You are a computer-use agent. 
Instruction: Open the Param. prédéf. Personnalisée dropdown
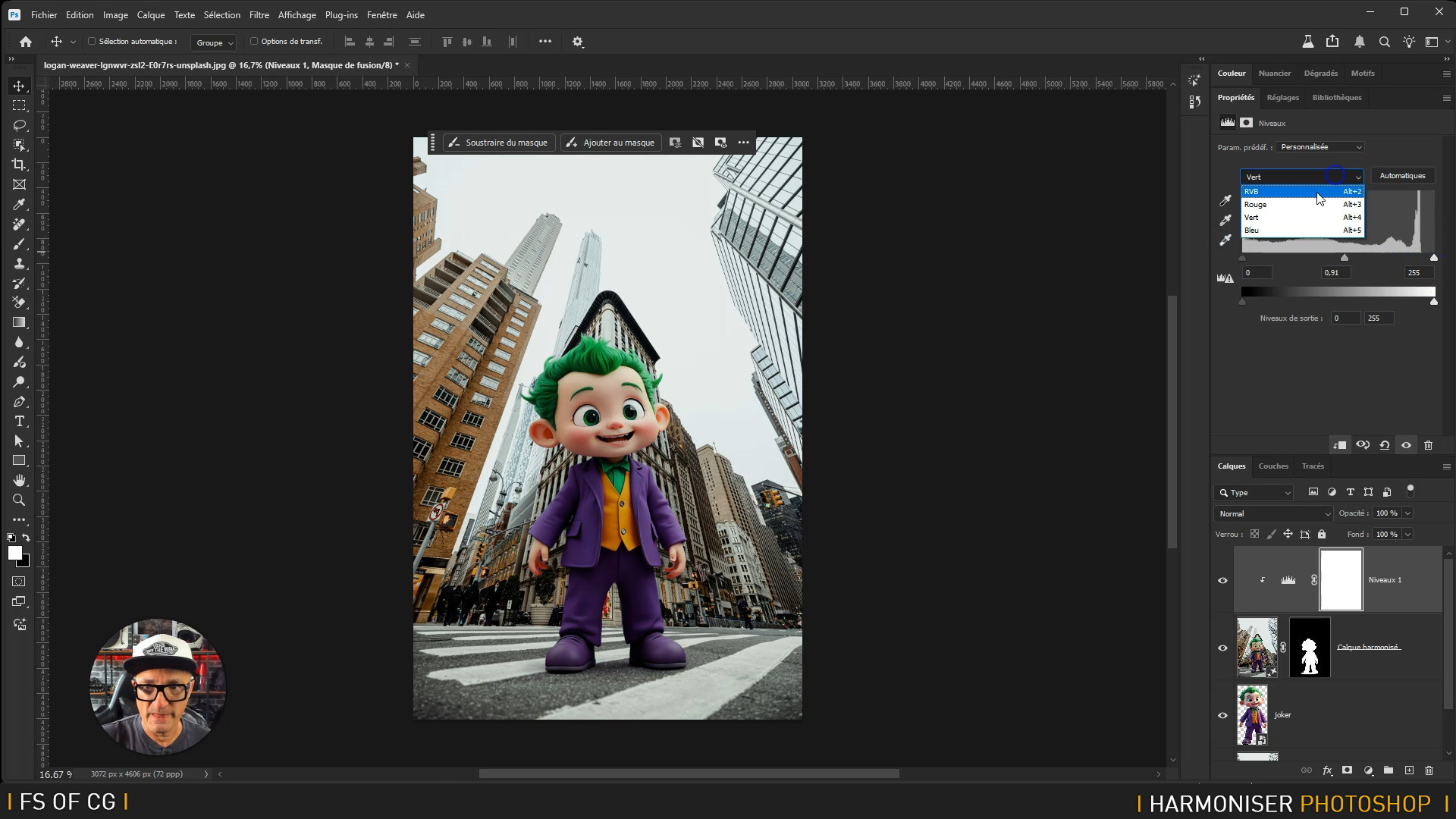(1320, 147)
